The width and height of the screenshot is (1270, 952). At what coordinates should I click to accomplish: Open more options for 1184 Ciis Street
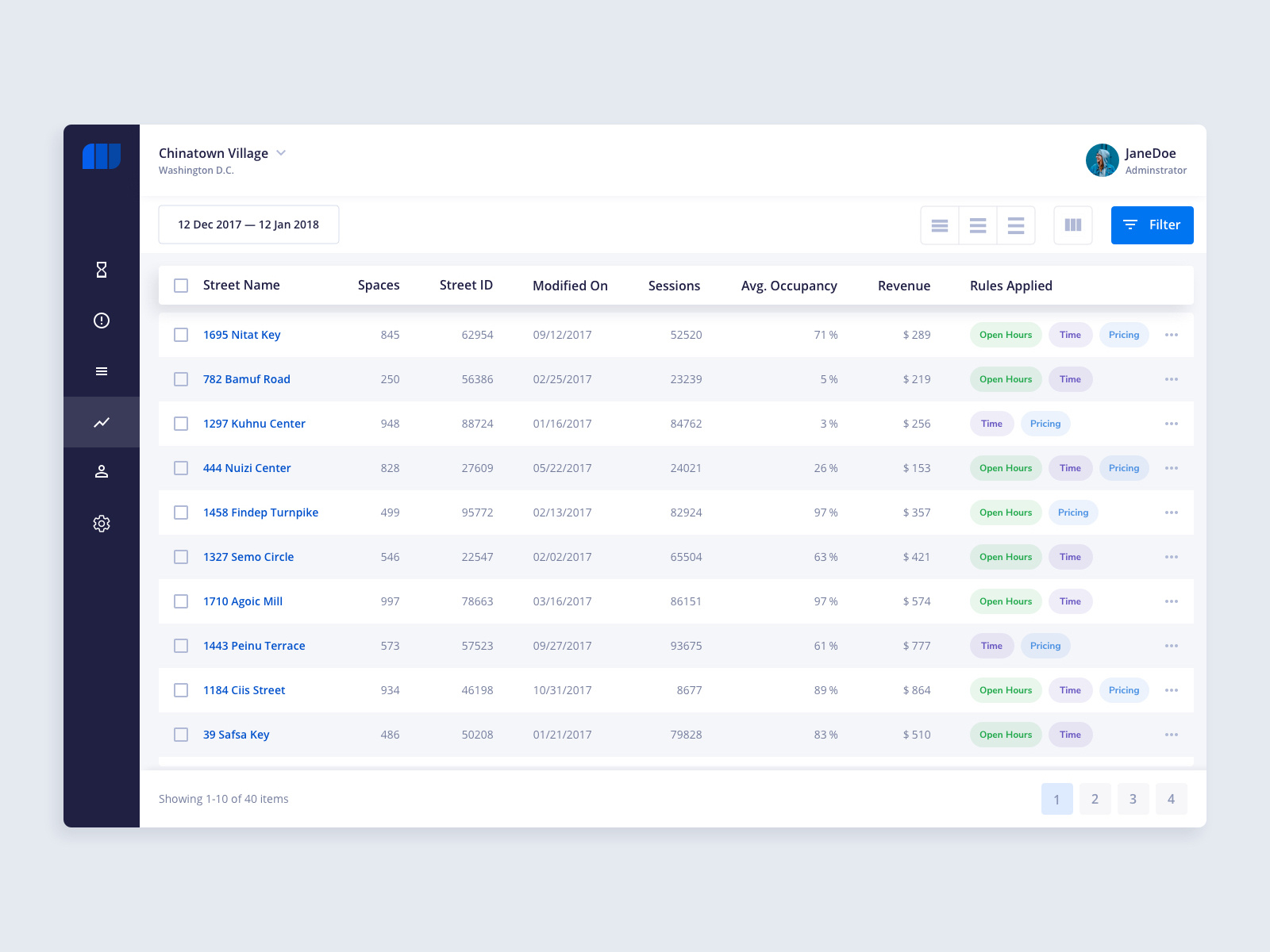(1172, 690)
